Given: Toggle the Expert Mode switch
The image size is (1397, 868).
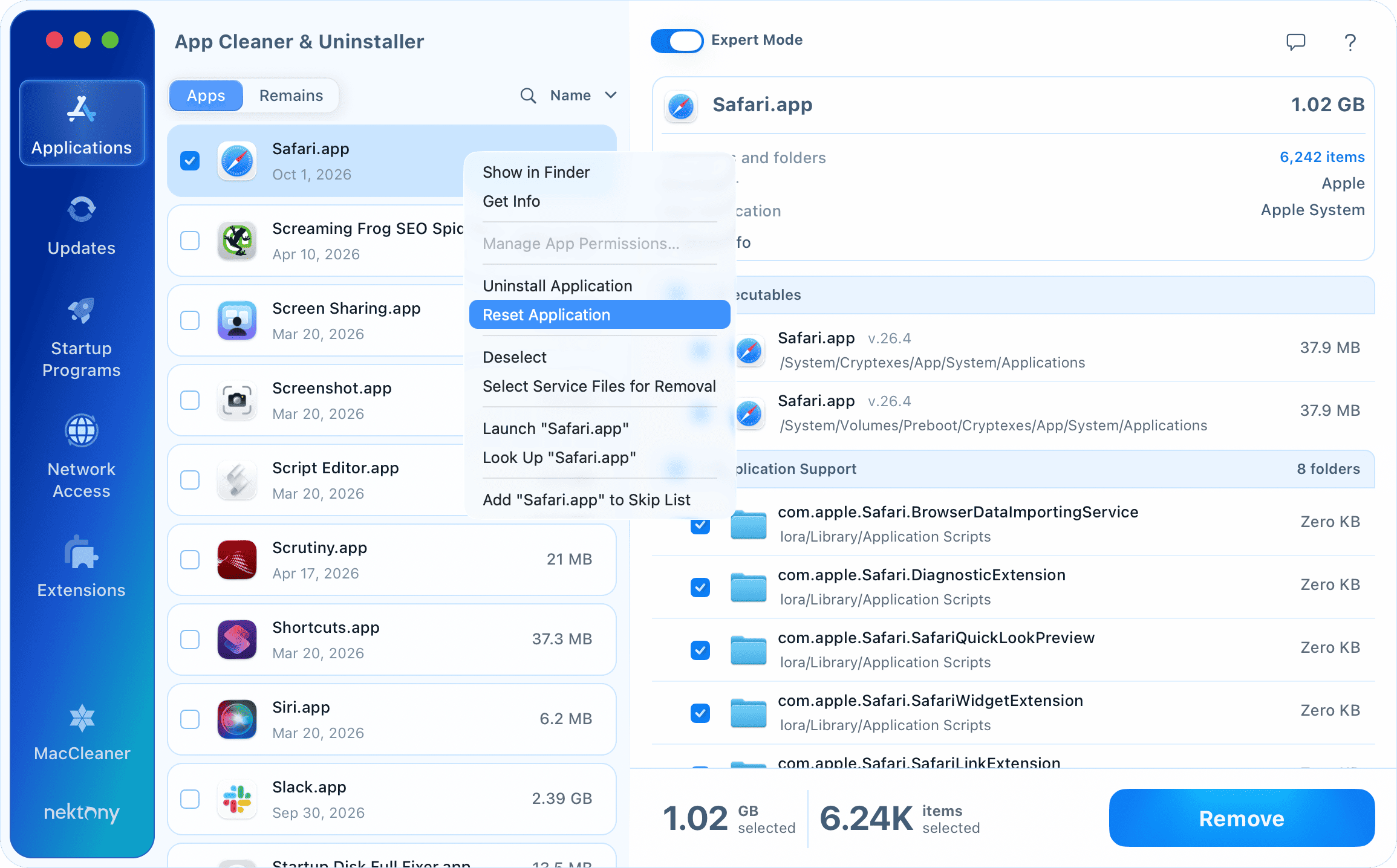Looking at the screenshot, I should click(677, 40).
